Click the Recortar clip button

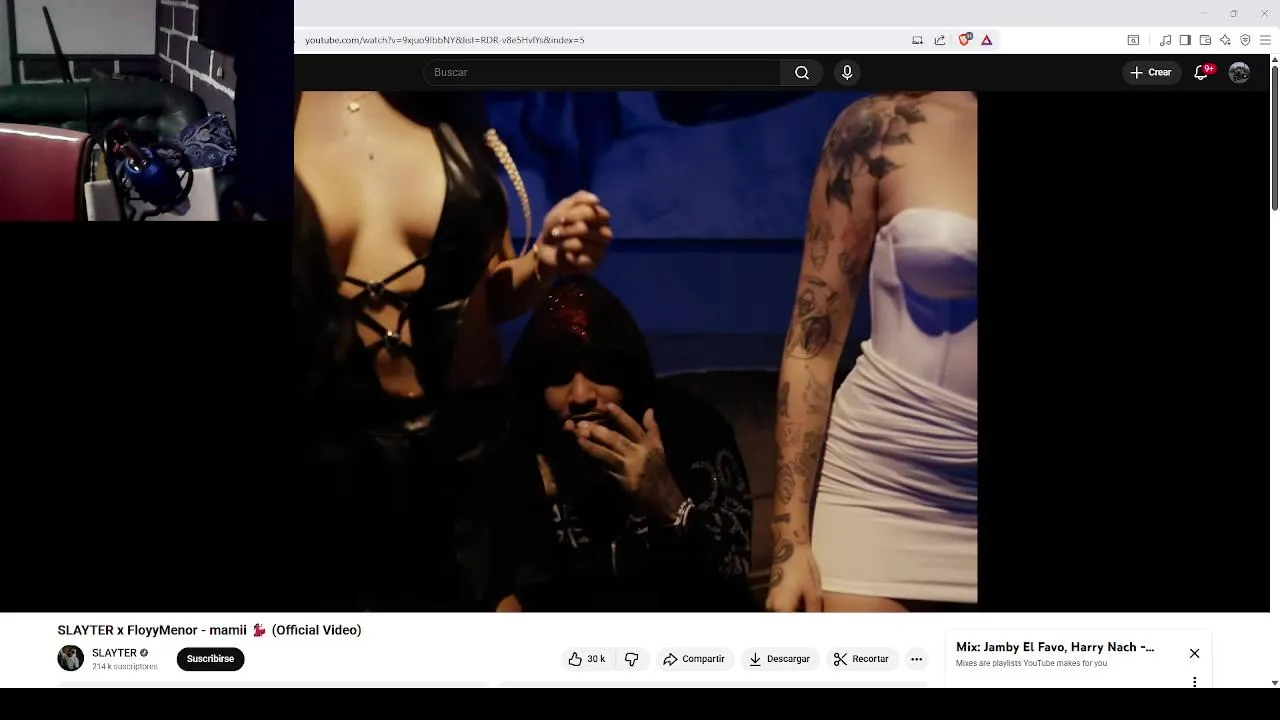861,659
